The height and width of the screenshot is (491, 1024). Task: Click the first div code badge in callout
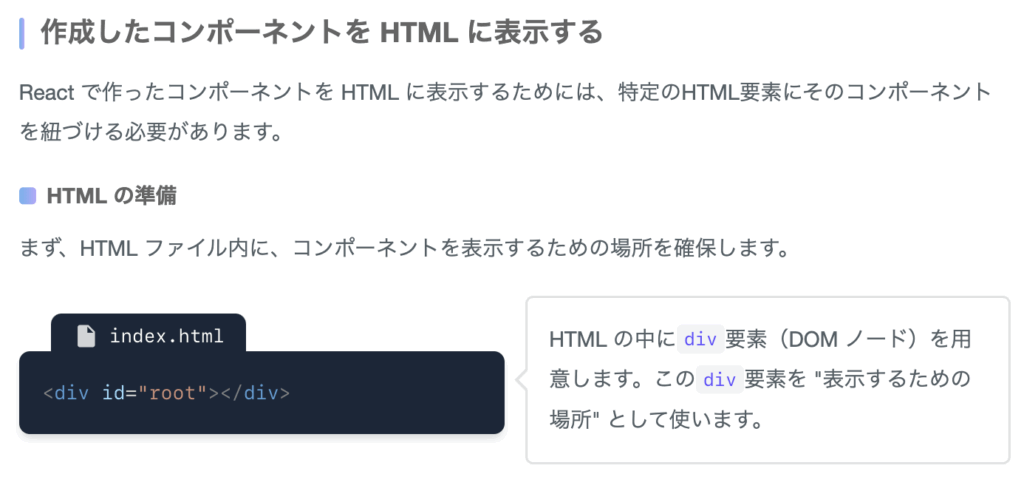(701, 339)
